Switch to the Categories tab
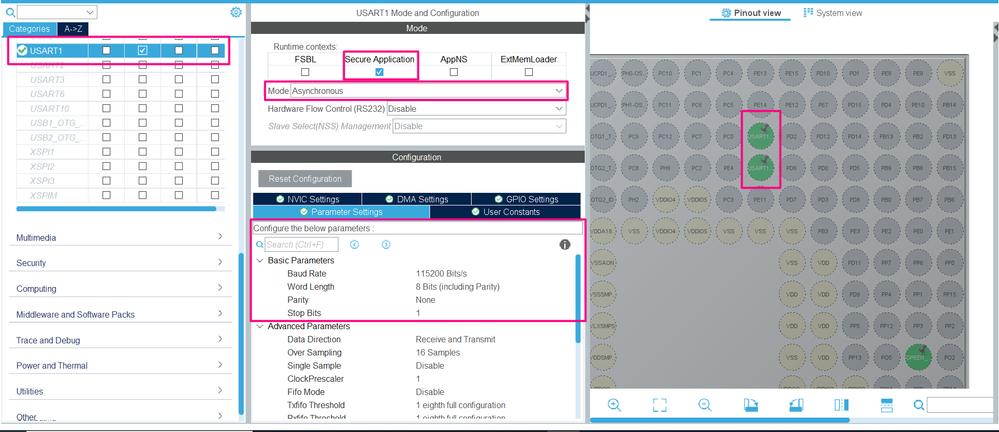This screenshot has height=432, width=999. pyautogui.click(x=29, y=29)
